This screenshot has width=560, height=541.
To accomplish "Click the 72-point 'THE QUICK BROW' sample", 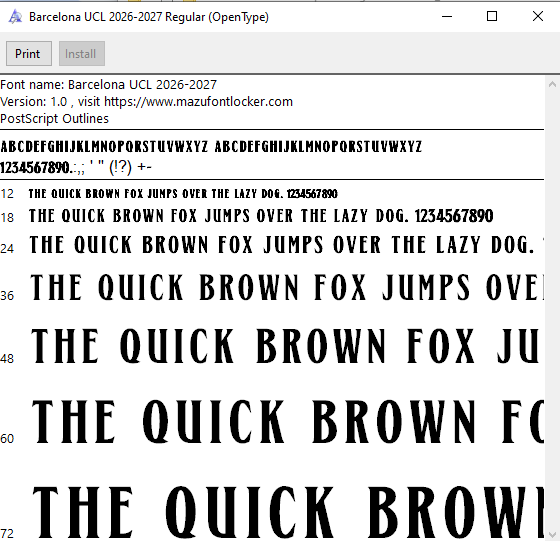I will click(x=288, y=512).
